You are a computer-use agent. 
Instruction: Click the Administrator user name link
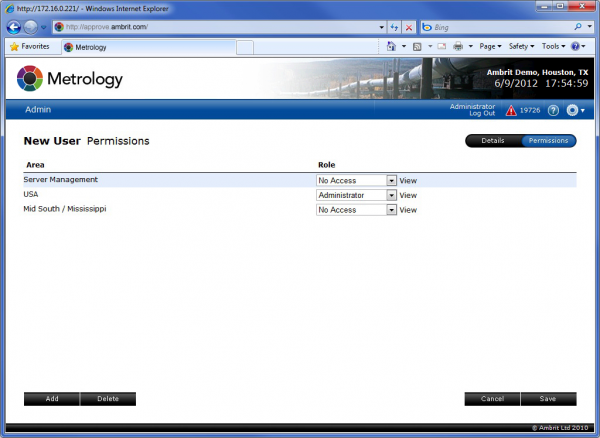click(x=472, y=106)
